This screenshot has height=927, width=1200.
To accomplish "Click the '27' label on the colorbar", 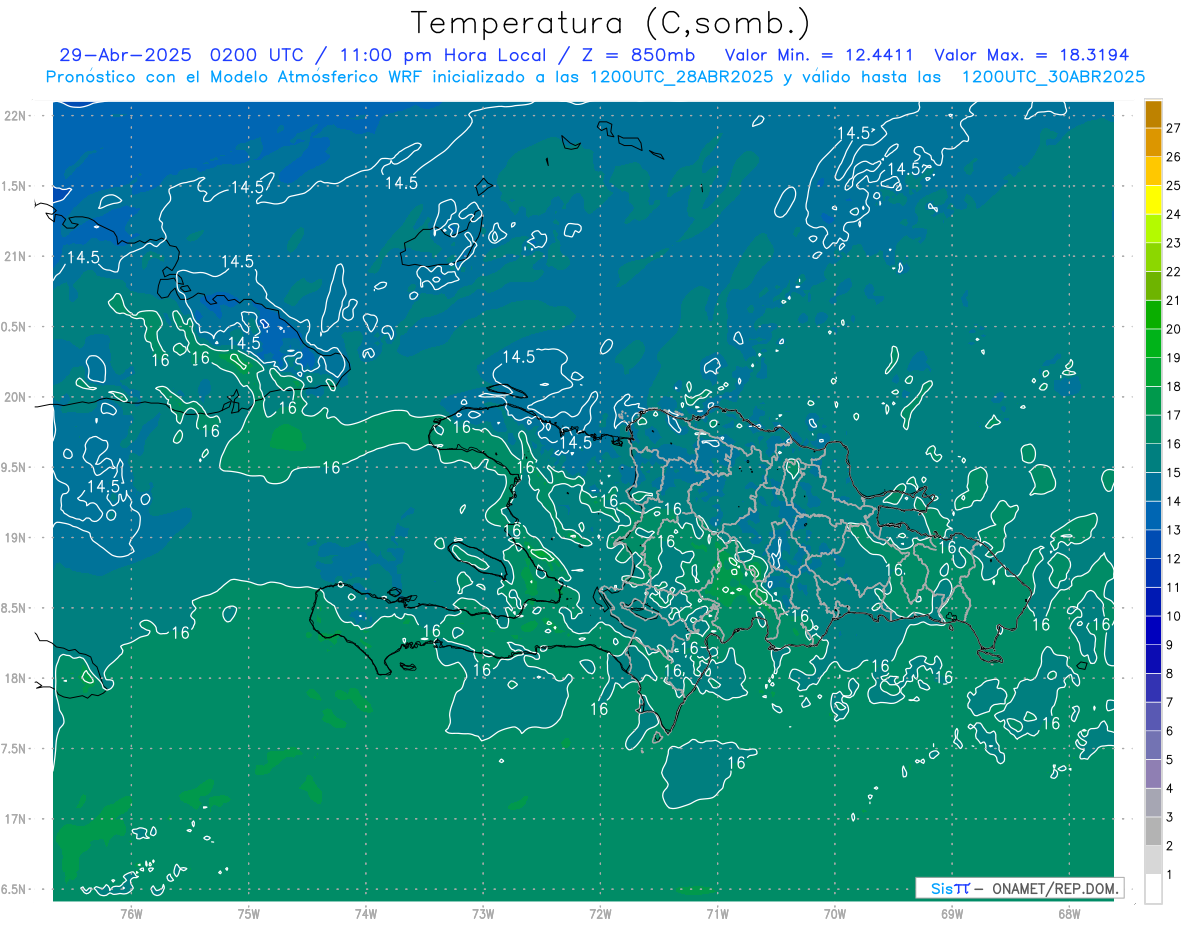I will pyautogui.click(x=1174, y=128).
